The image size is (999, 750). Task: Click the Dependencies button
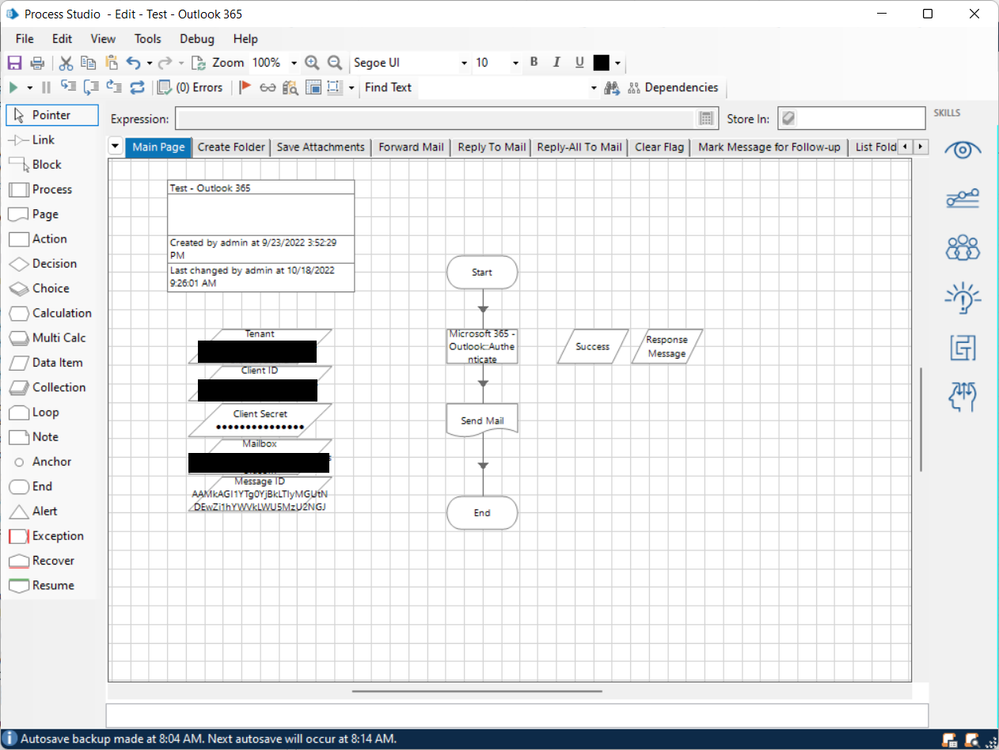coord(672,88)
